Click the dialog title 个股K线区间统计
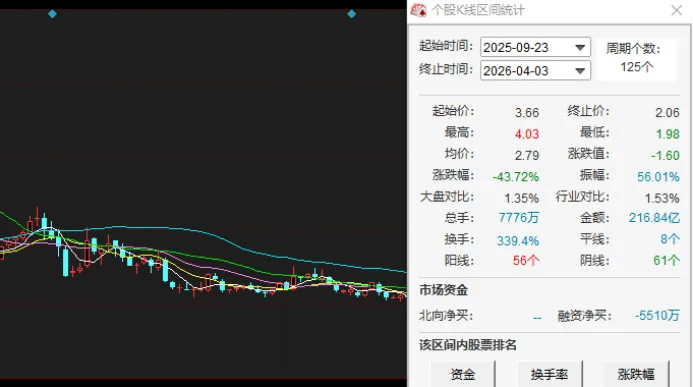Screen dimensions: 693x387 [x=478, y=10]
